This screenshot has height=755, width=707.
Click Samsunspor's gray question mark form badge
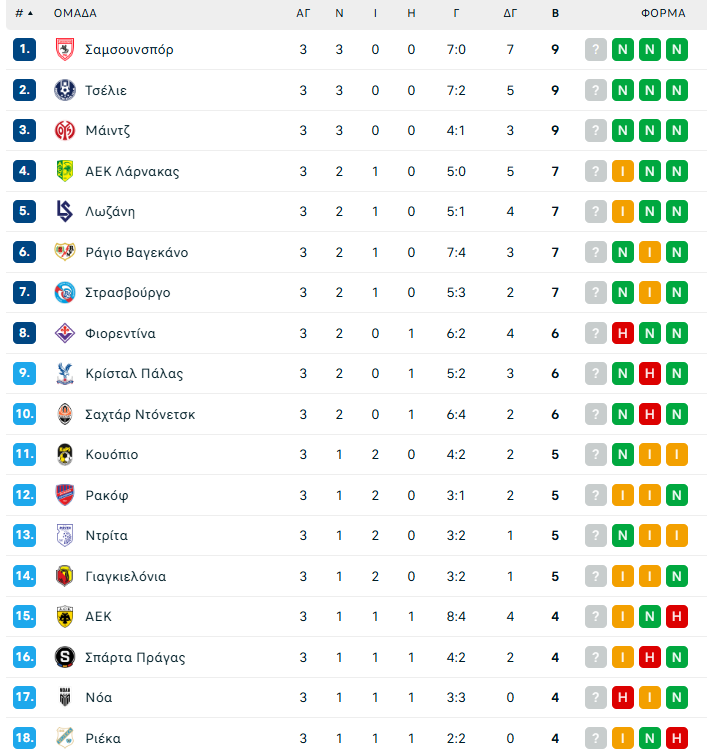(x=596, y=49)
